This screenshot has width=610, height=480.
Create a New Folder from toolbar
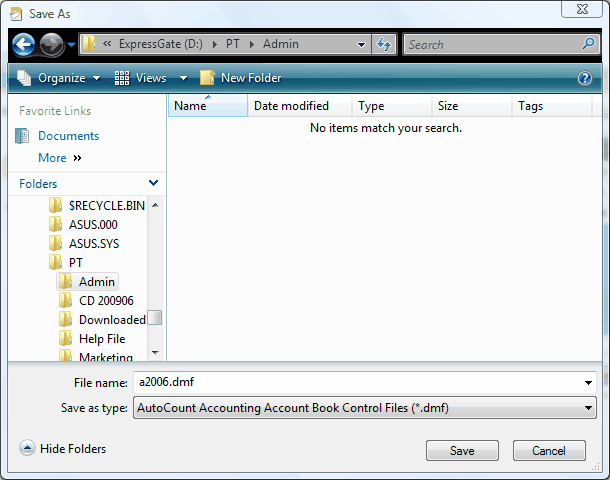(x=241, y=78)
